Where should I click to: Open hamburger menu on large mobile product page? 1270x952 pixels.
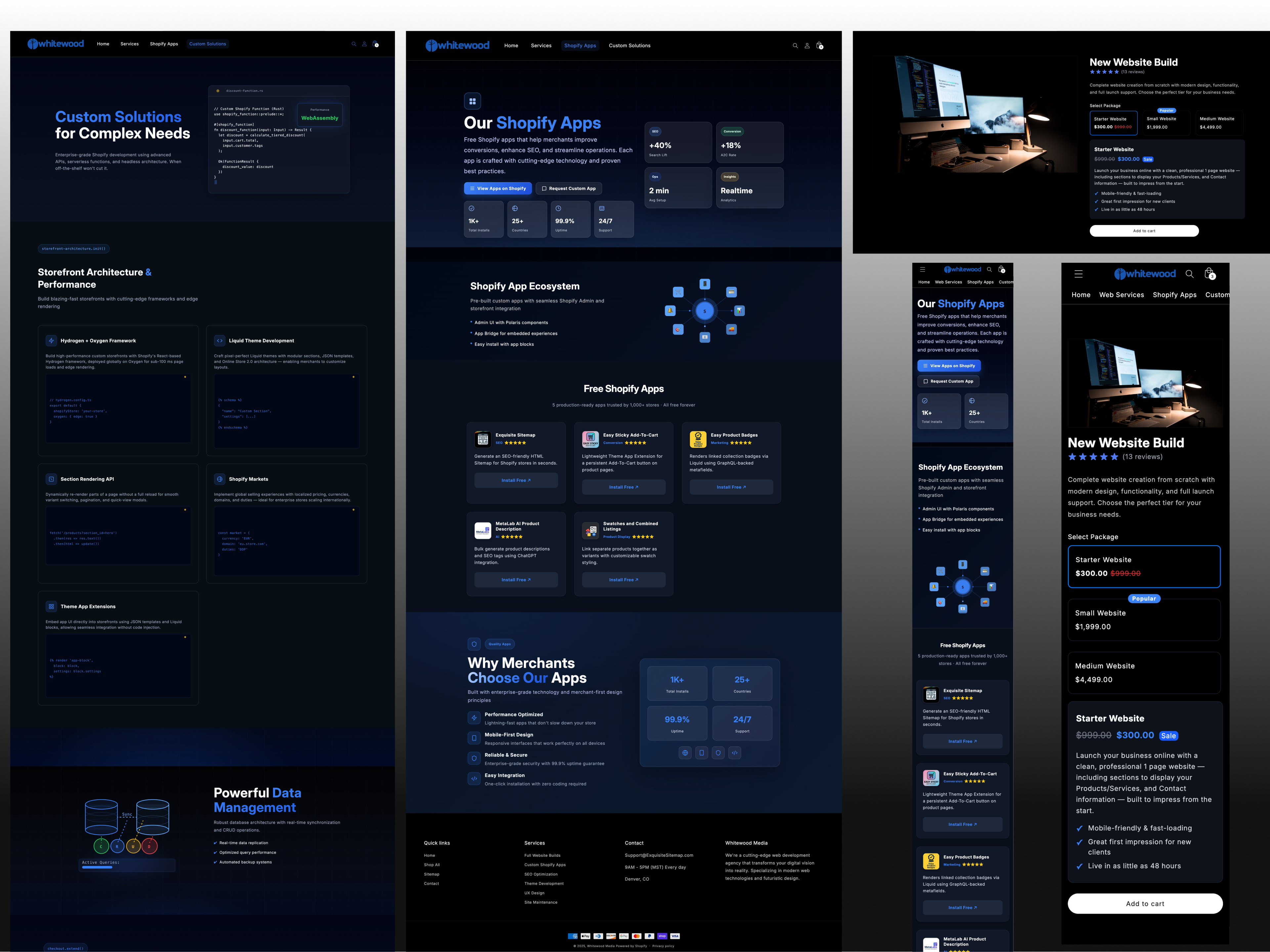click(1078, 274)
